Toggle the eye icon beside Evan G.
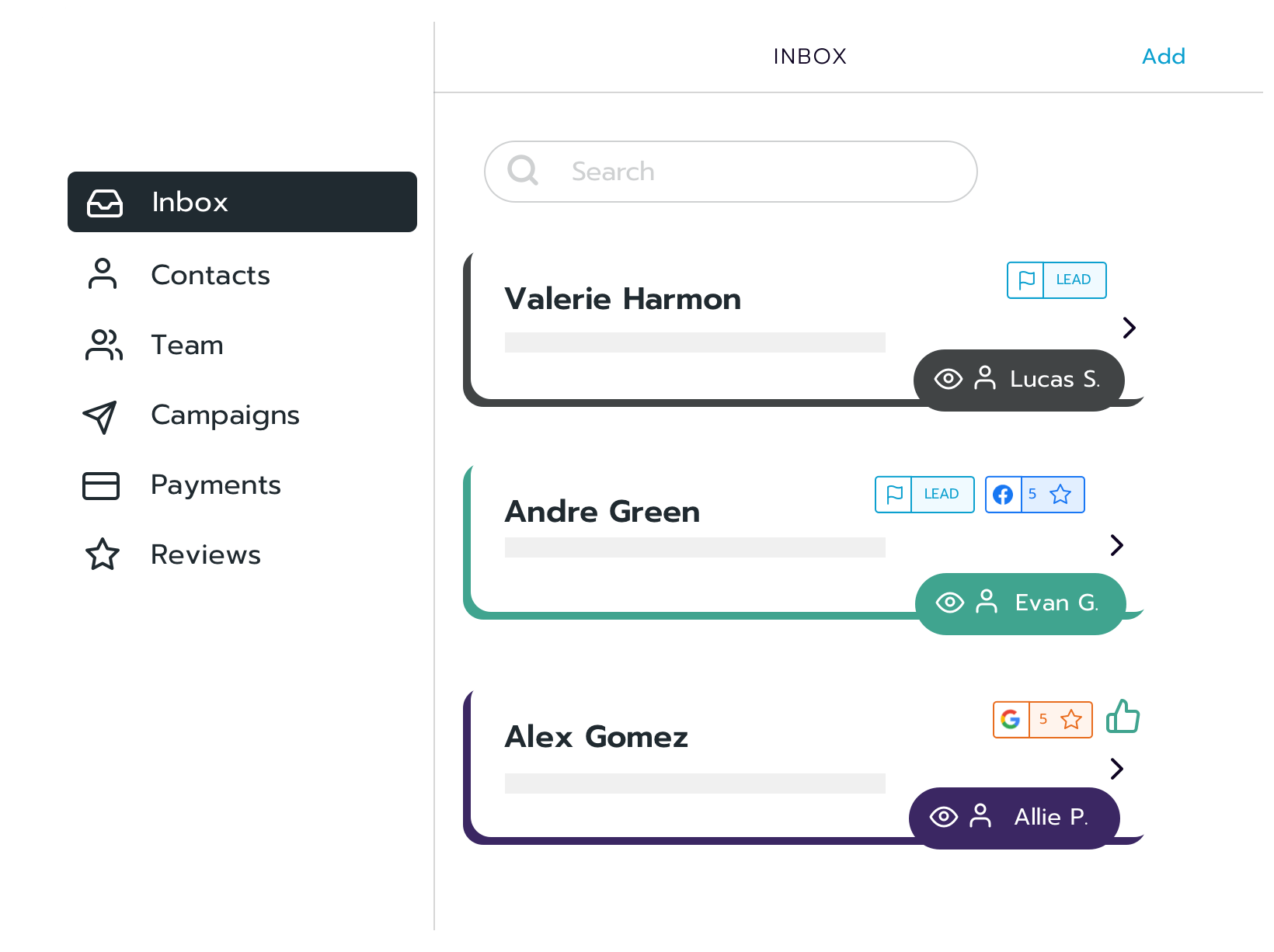 949,603
